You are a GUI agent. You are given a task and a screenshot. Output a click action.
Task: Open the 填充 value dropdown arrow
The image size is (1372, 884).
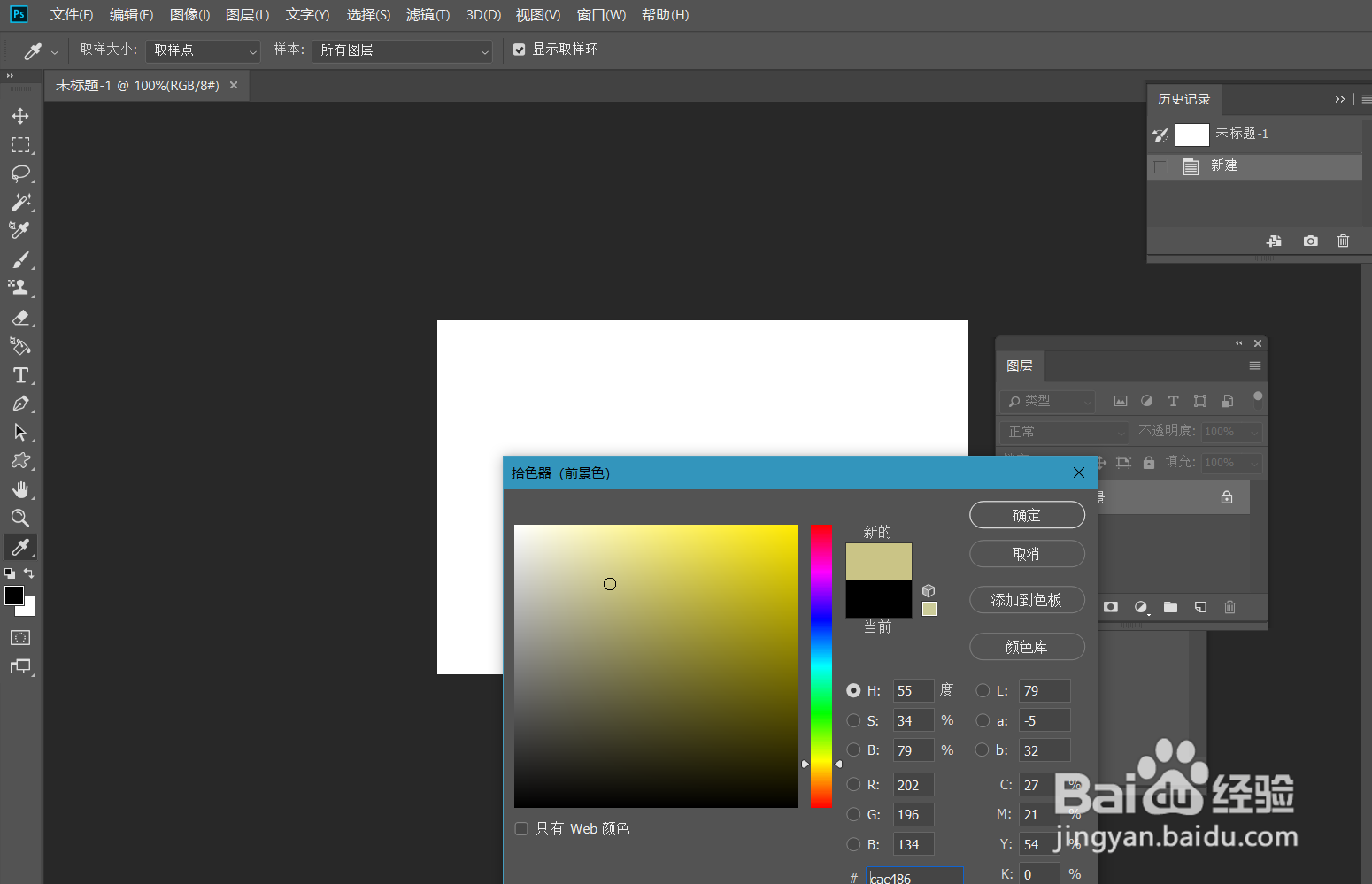tap(1253, 463)
